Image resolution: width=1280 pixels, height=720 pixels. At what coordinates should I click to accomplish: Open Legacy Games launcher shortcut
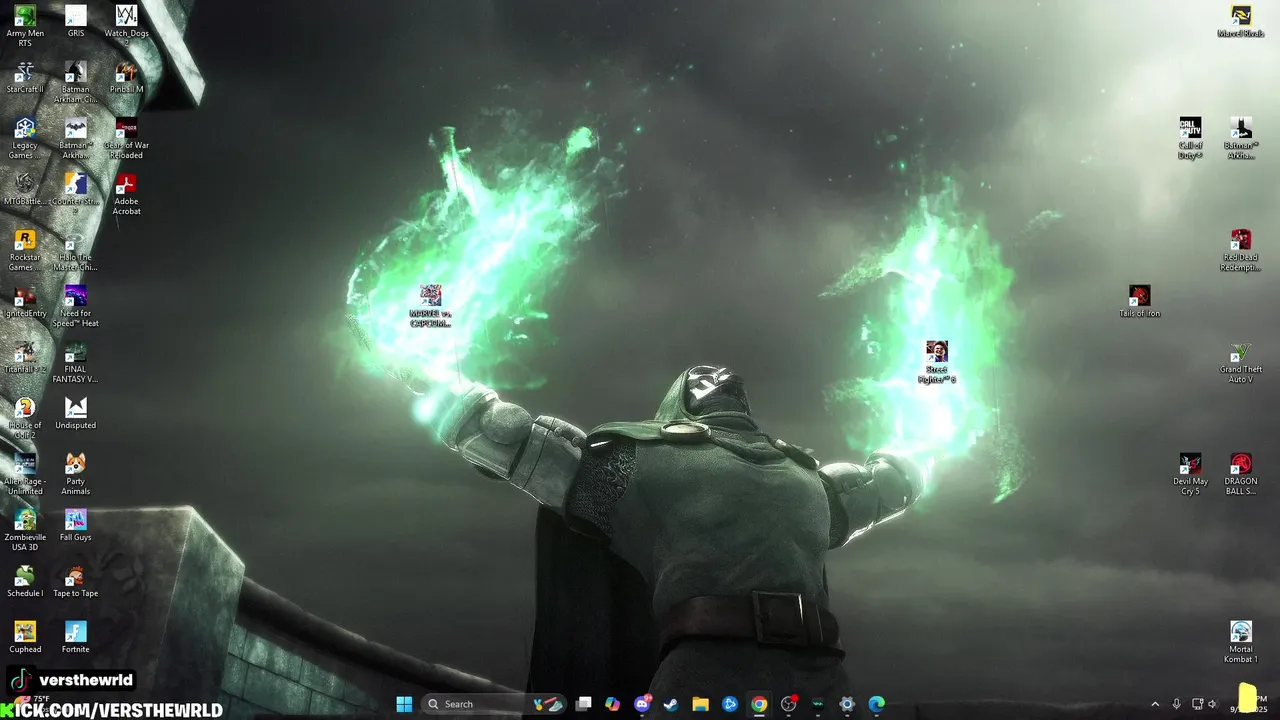click(x=25, y=138)
